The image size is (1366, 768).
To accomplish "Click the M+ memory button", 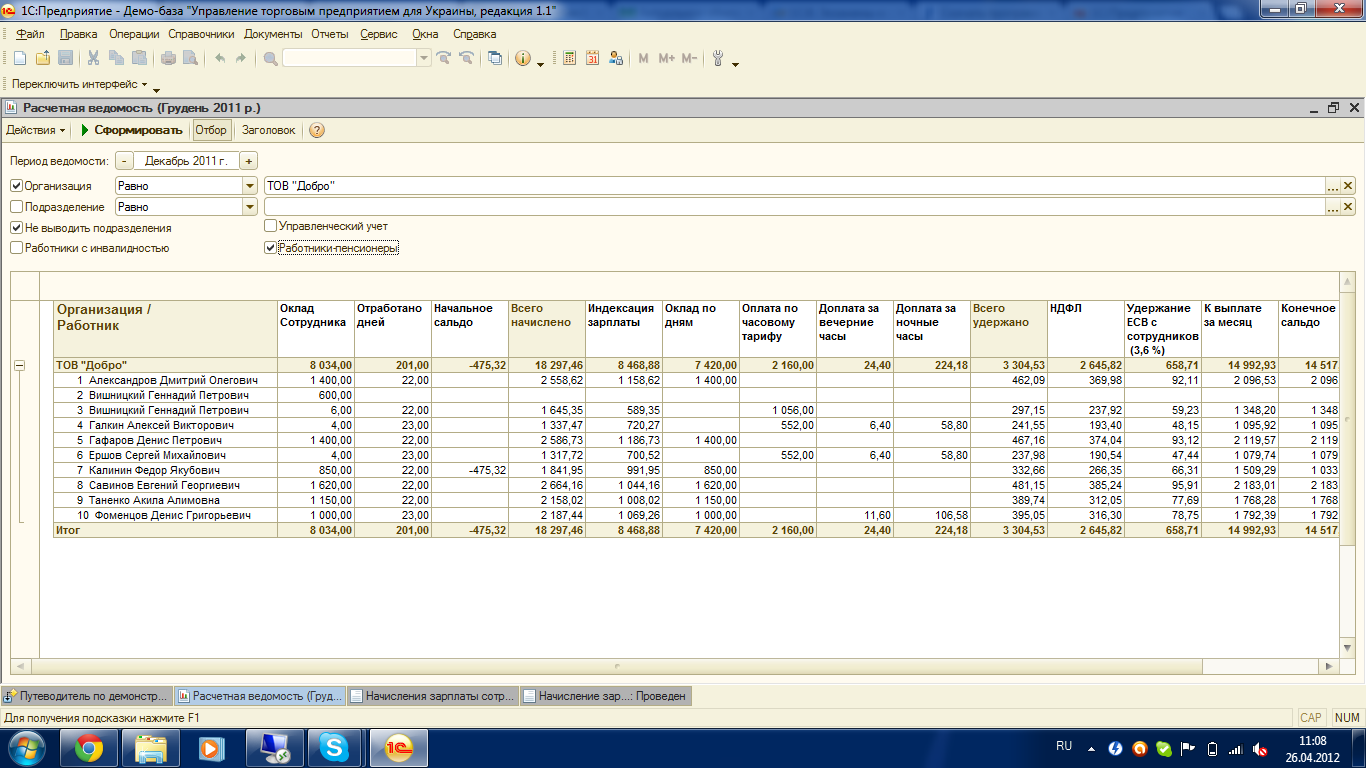I will click(667, 58).
